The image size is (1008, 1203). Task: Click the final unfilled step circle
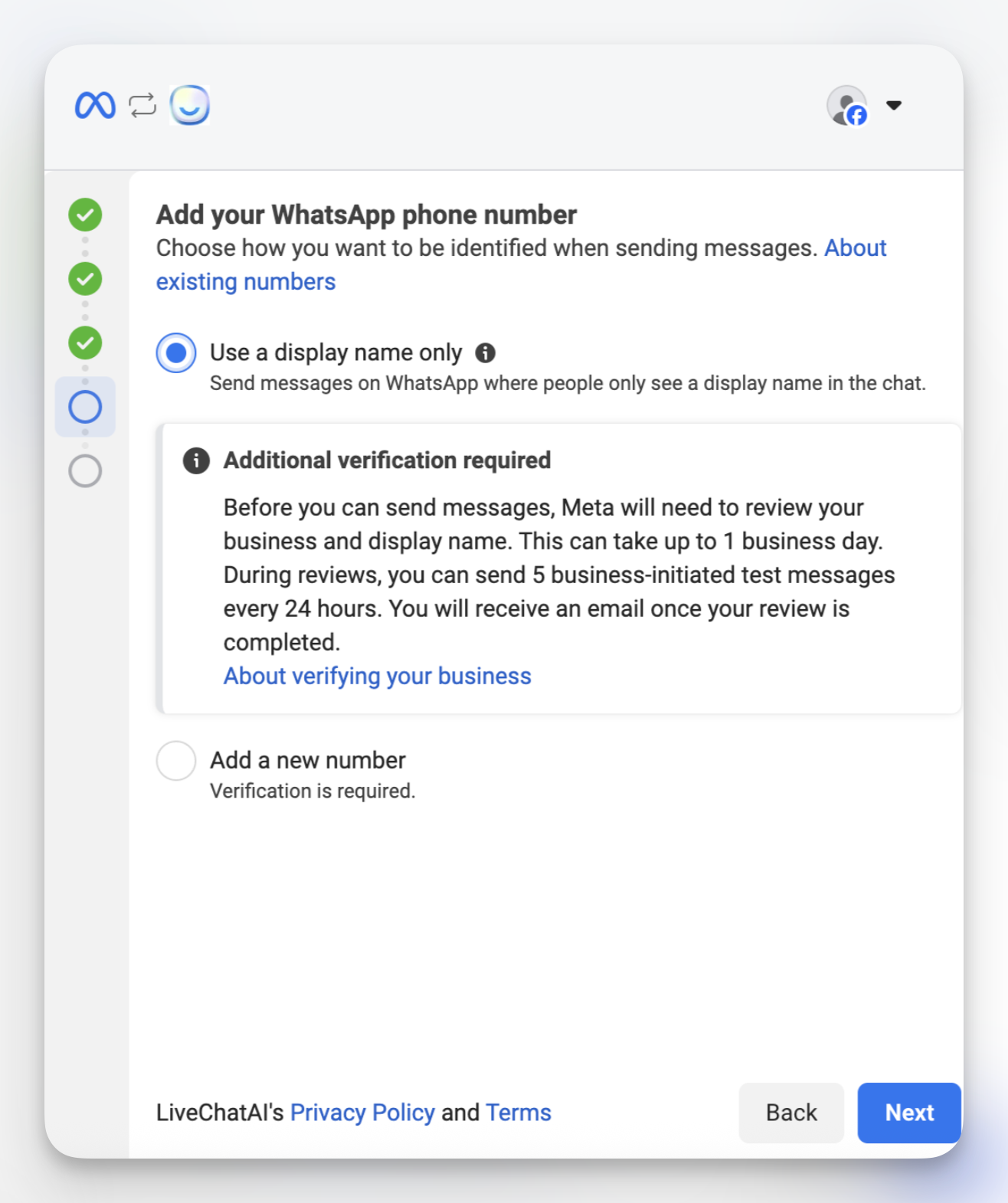tap(85, 470)
